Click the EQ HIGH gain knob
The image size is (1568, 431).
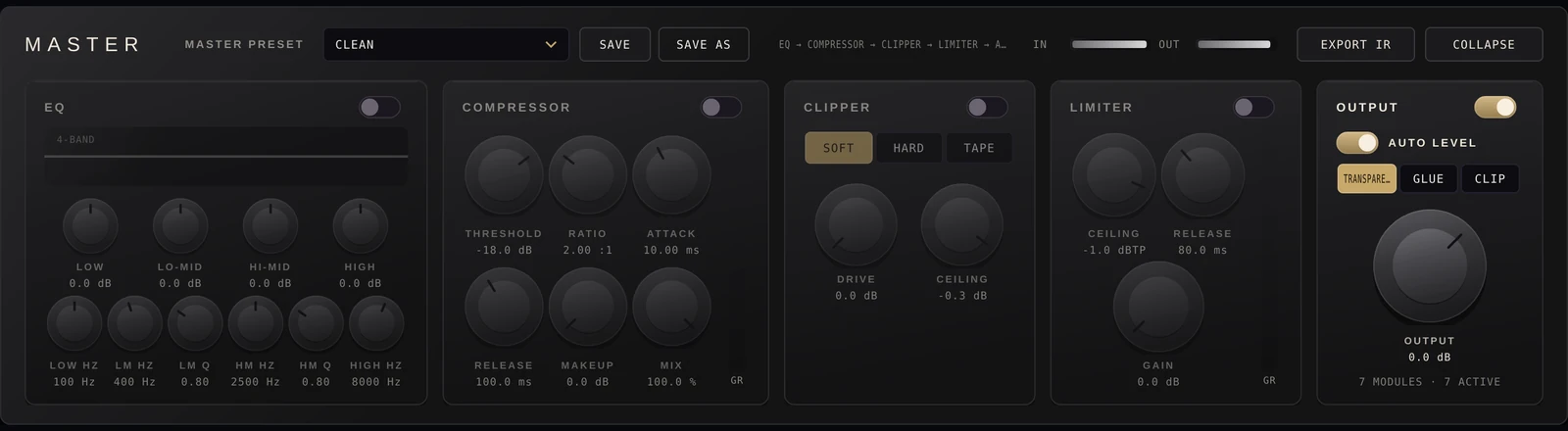[361, 225]
